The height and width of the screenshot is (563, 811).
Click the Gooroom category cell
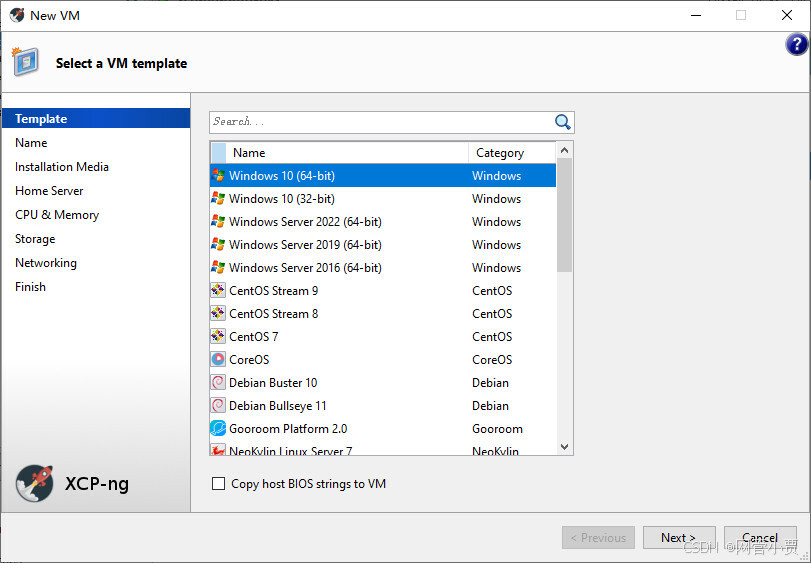pos(497,429)
